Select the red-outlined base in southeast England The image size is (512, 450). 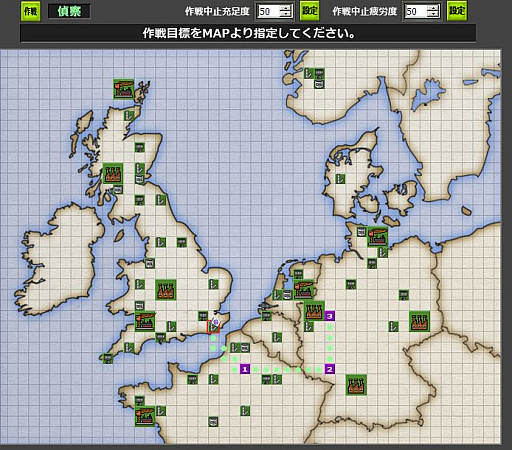(x=213, y=326)
